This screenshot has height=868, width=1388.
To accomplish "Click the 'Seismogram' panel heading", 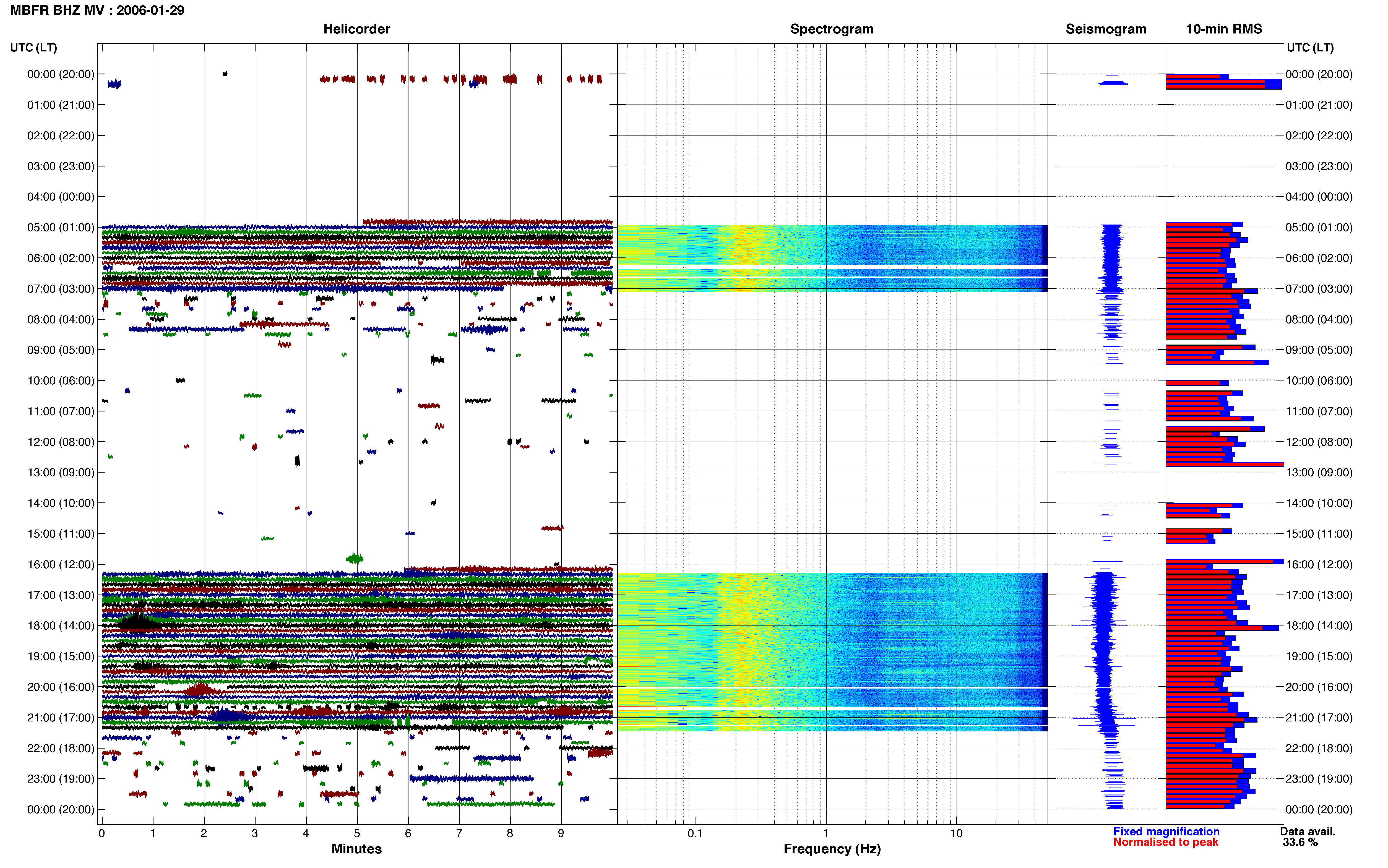I will click(x=1106, y=29).
